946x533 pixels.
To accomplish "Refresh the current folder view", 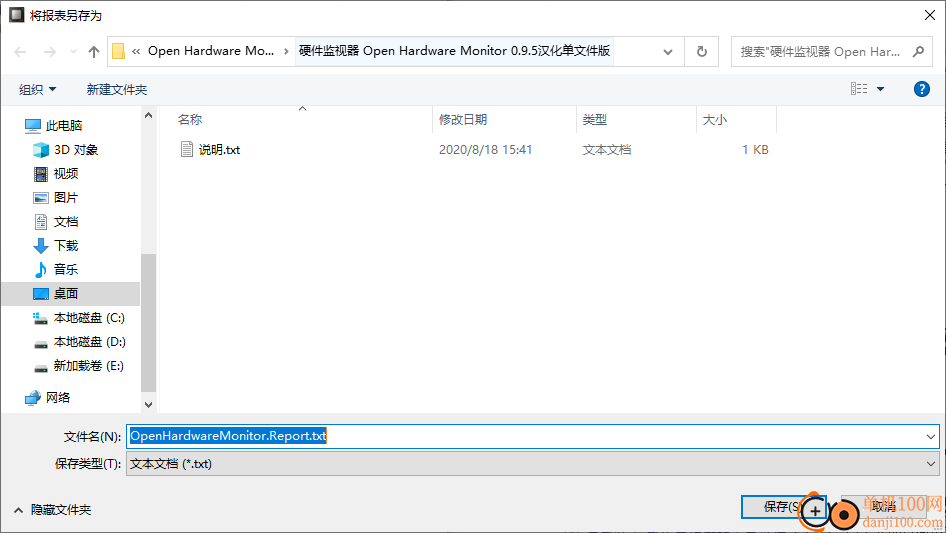I will [x=702, y=52].
